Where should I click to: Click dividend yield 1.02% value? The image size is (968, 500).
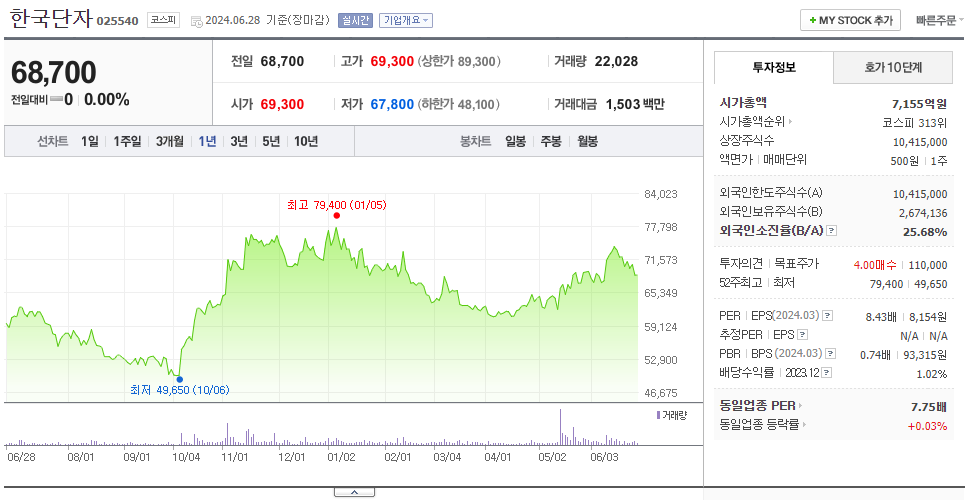click(x=932, y=374)
